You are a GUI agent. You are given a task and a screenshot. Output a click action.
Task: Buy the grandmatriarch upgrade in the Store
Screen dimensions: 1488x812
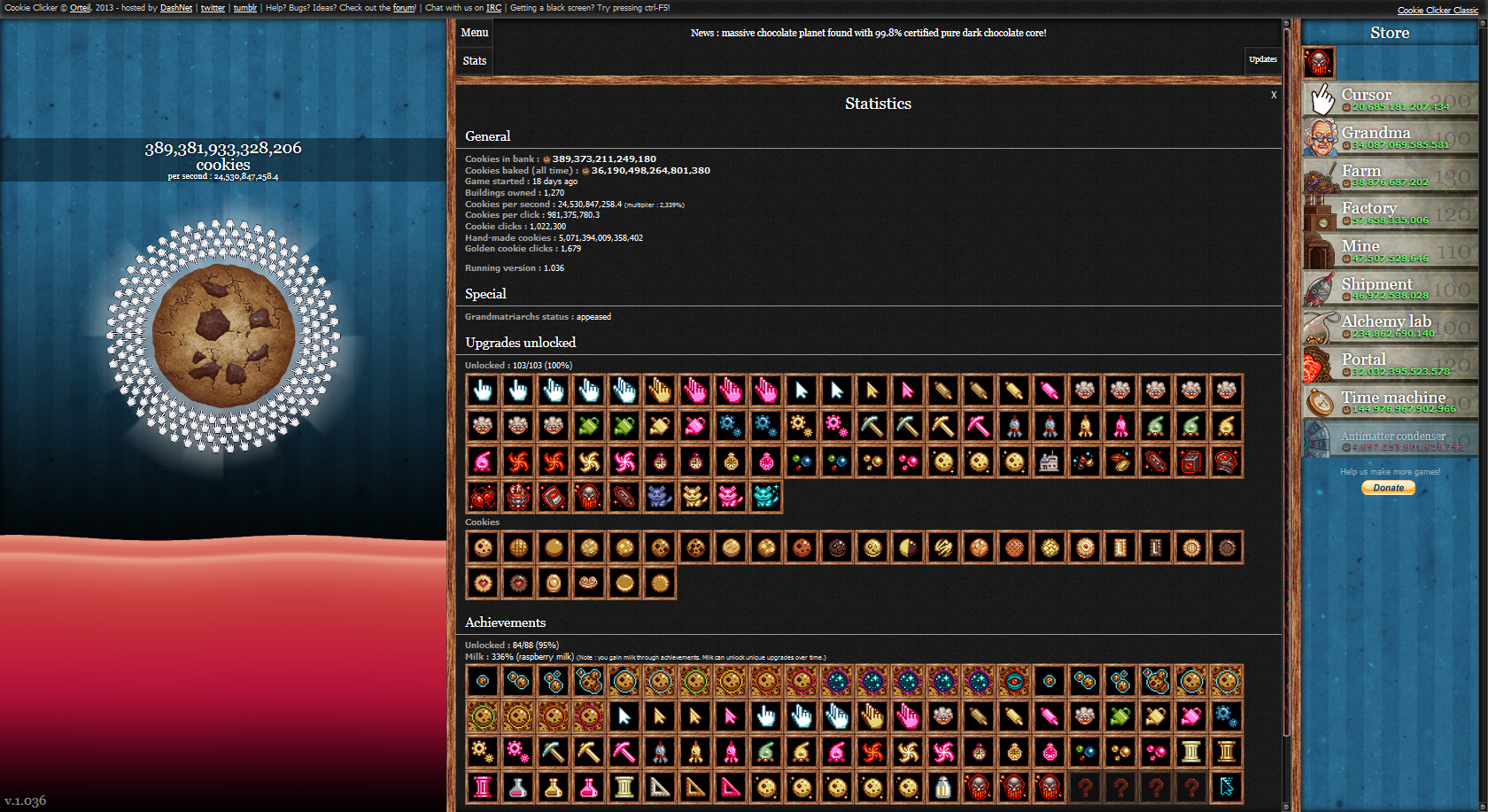click(x=1319, y=63)
